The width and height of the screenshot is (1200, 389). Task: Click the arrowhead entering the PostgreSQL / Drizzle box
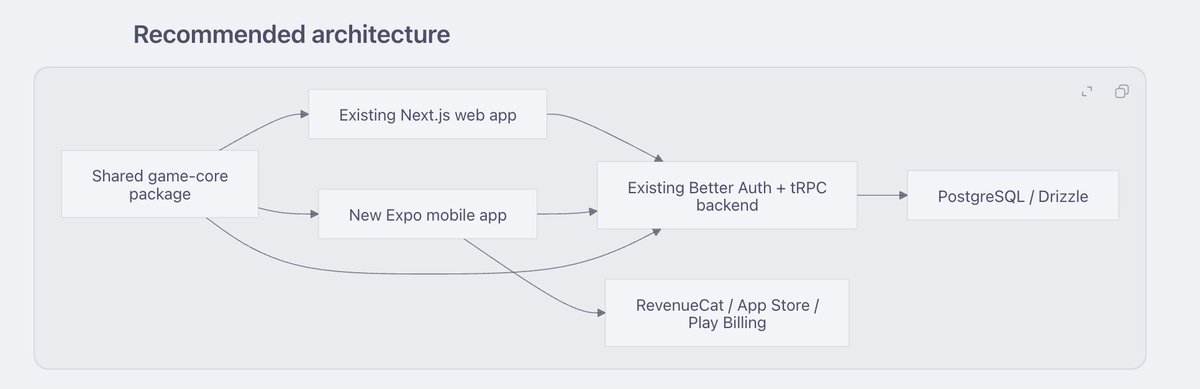(902, 196)
